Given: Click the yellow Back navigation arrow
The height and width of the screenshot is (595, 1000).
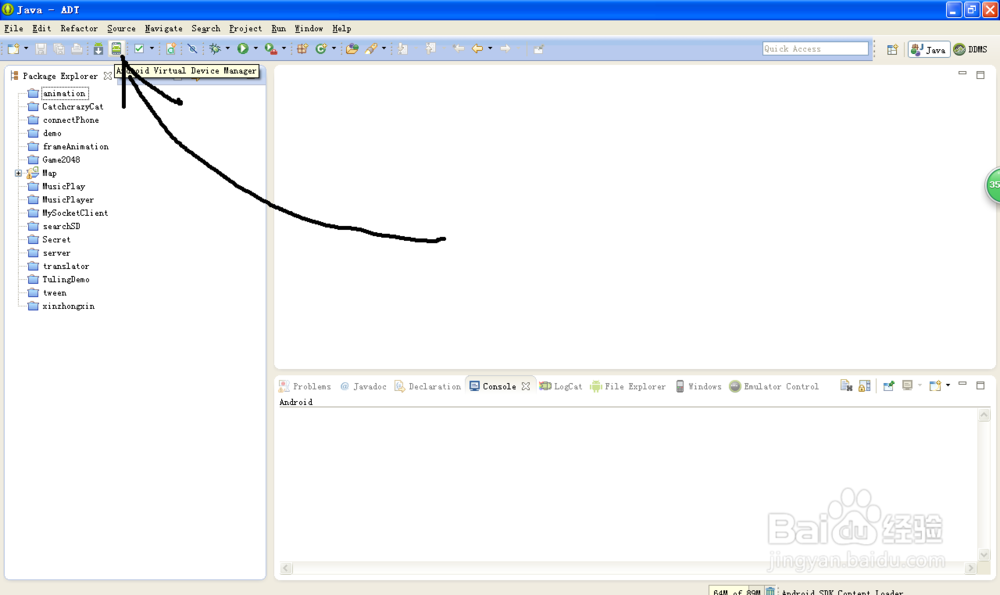Looking at the screenshot, I should [x=477, y=48].
